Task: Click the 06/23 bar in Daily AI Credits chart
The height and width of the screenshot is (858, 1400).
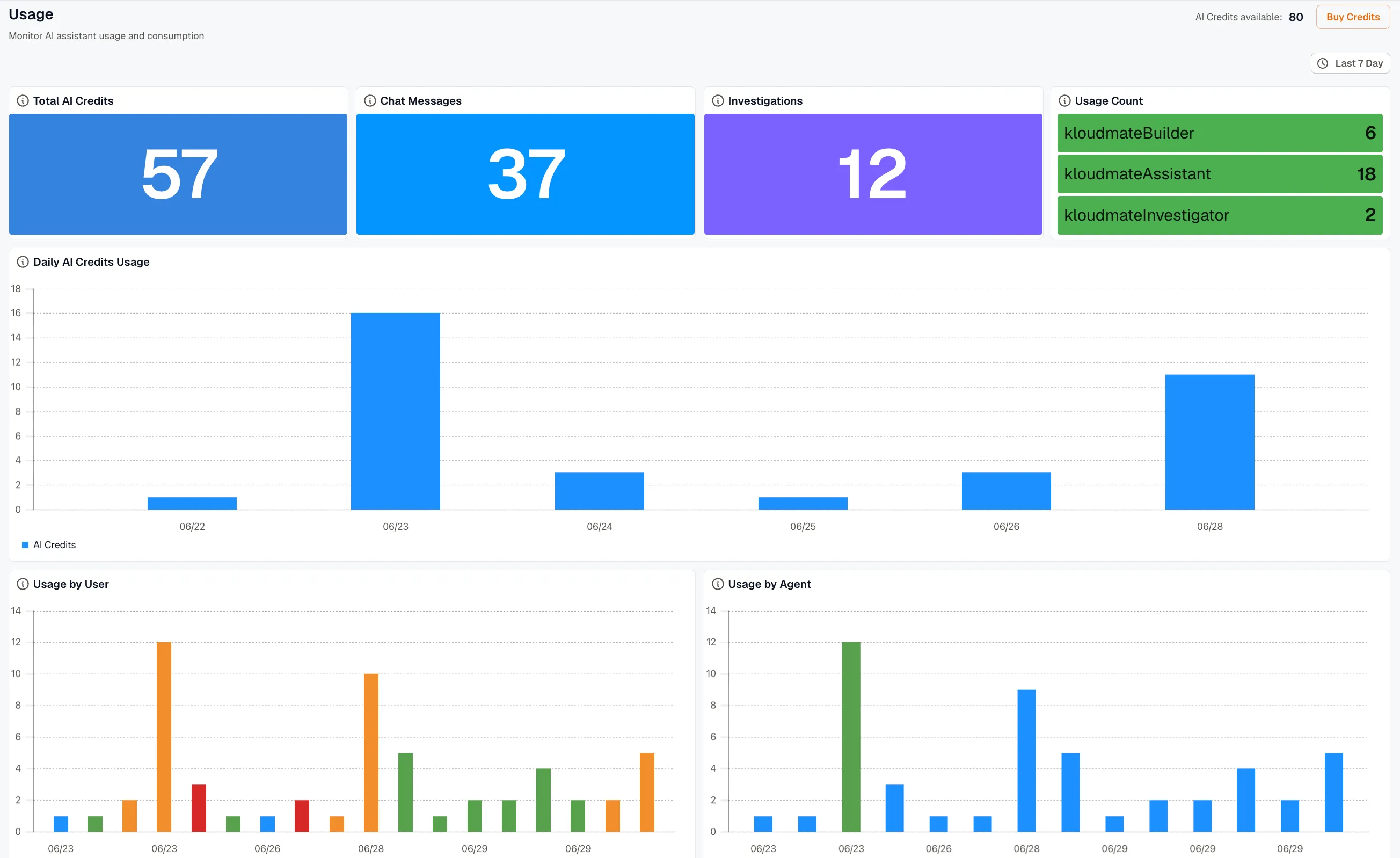Action: click(x=396, y=411)
